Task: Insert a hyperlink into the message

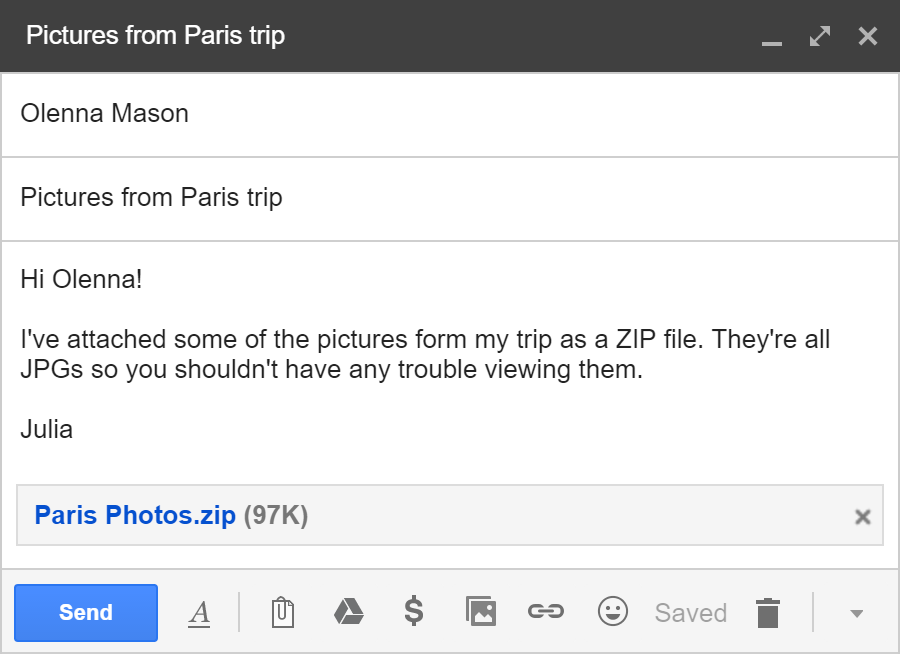Action: point(546,612)
